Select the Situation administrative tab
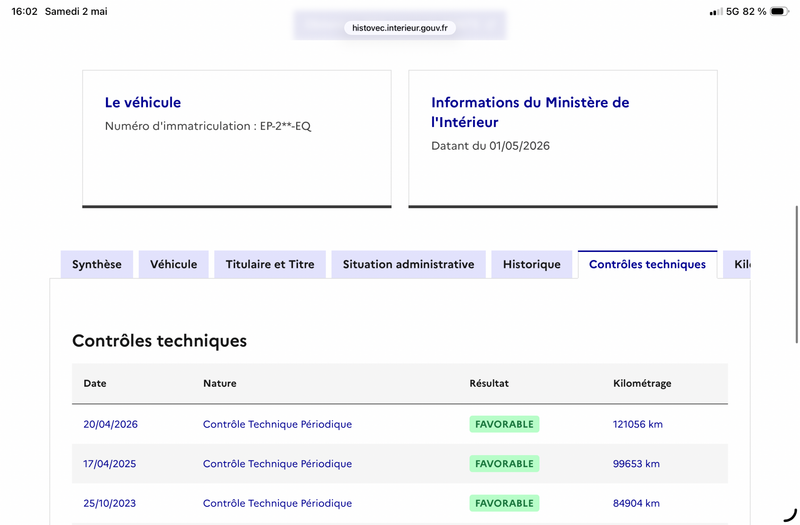Image resolution: width=800 pixels, height=525 pixels. click(x=409, y=264)
